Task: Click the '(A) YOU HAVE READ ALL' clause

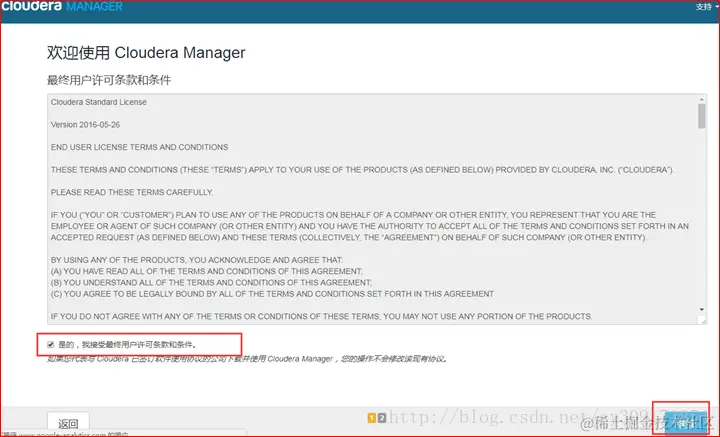Action: point(207,271)
